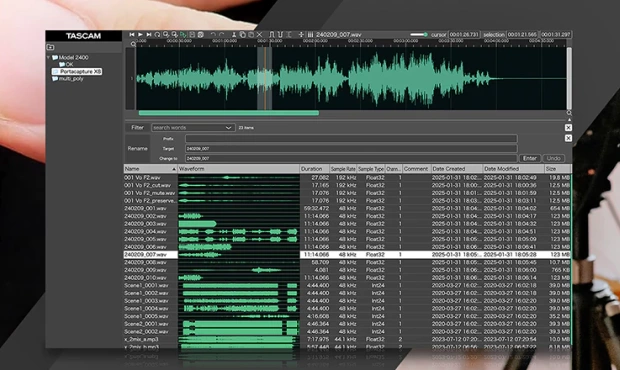Add a folder with the sidebar icon
The image size is (620, 370).
(x=50, y=47)
